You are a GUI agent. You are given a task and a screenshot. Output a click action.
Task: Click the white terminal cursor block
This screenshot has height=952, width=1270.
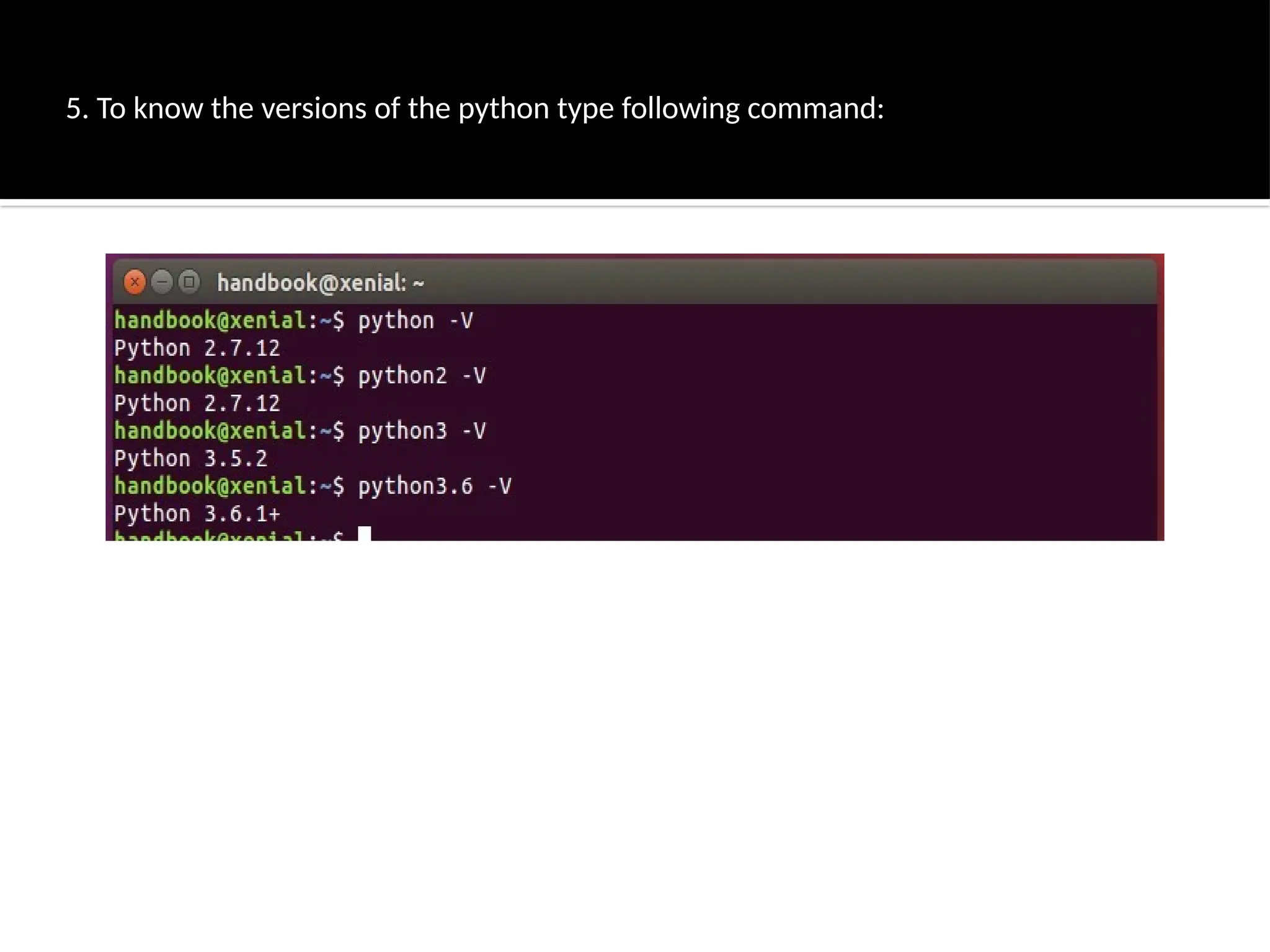click(x=365, y=534)
